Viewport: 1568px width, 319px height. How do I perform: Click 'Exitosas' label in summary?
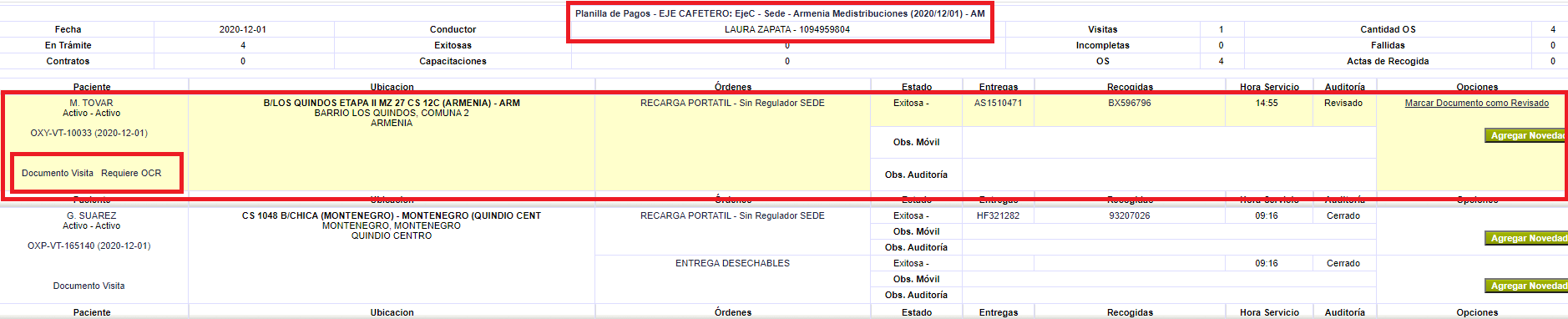point(453,45)
